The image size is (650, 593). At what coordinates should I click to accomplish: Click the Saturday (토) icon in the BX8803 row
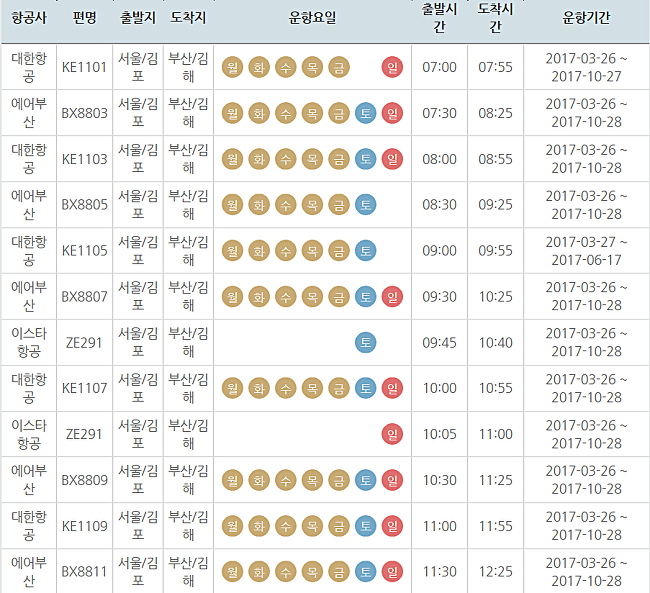[366, 113]
